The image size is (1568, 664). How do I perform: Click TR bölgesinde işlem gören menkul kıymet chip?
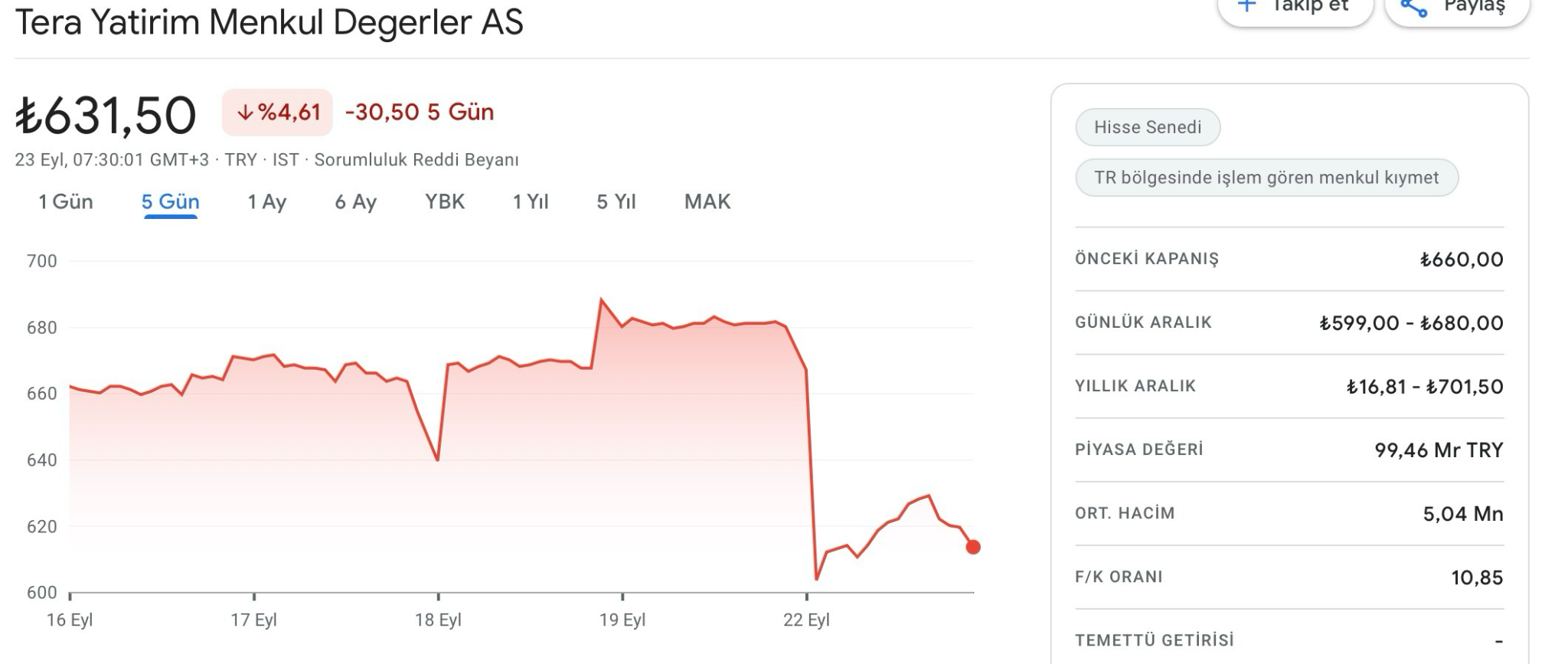pyautogui.click(x=1266, y=178)
